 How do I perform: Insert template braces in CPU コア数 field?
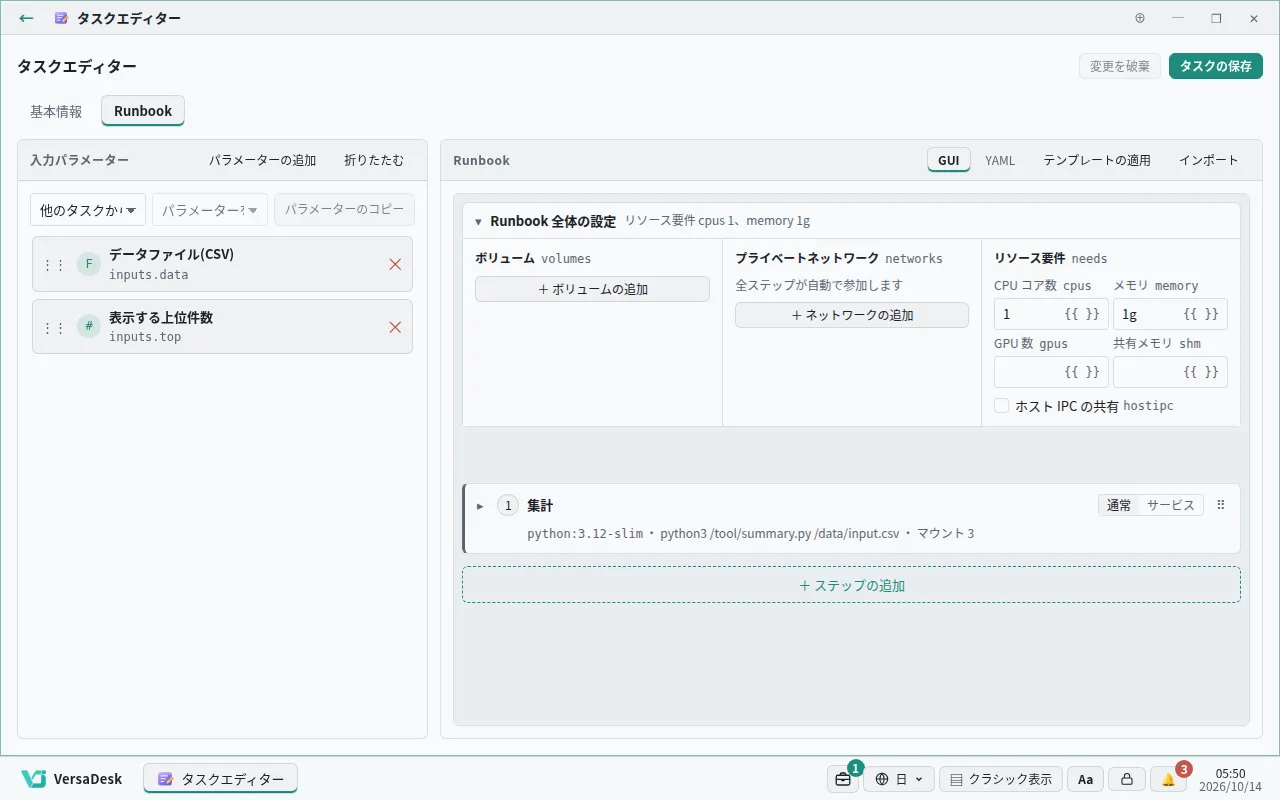tap(1082, 314)
